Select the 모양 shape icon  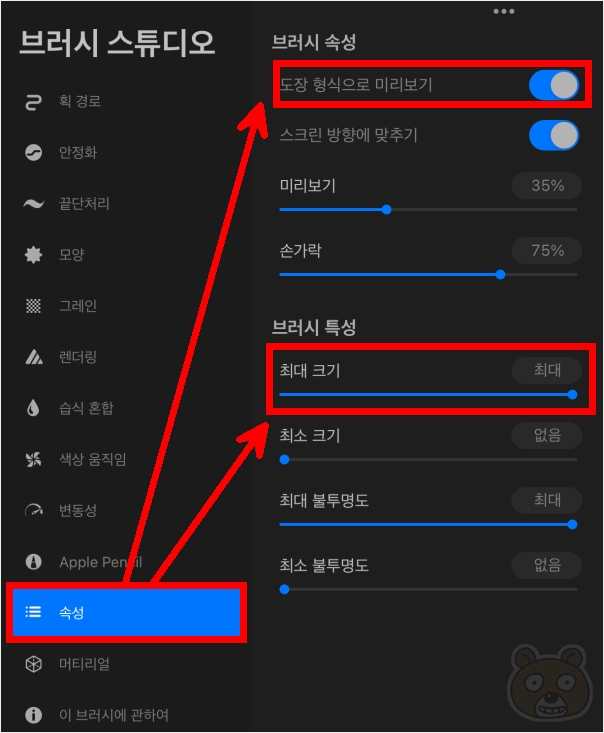33,255
